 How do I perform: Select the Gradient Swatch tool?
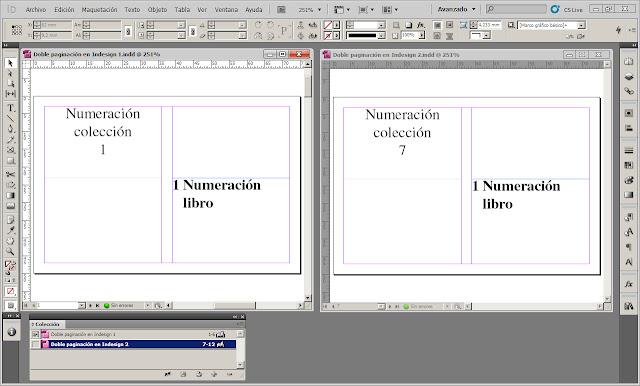click(11, 195)
